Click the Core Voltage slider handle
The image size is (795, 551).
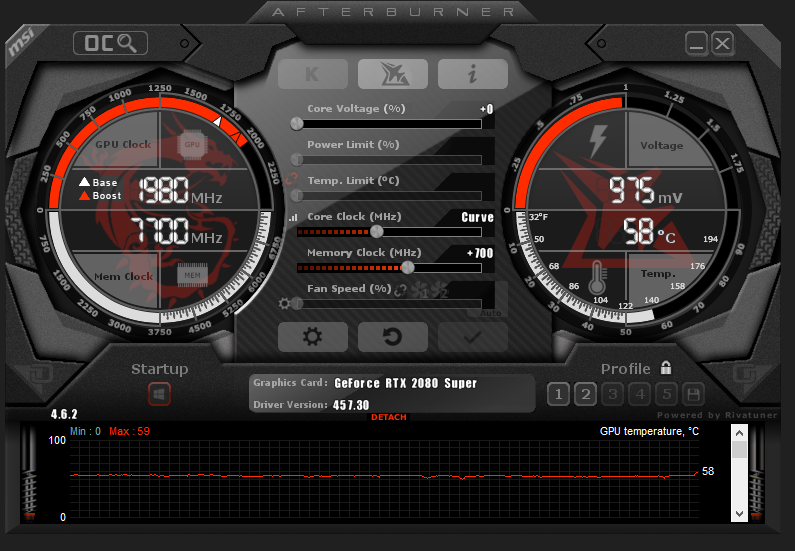tap(297, 124)
